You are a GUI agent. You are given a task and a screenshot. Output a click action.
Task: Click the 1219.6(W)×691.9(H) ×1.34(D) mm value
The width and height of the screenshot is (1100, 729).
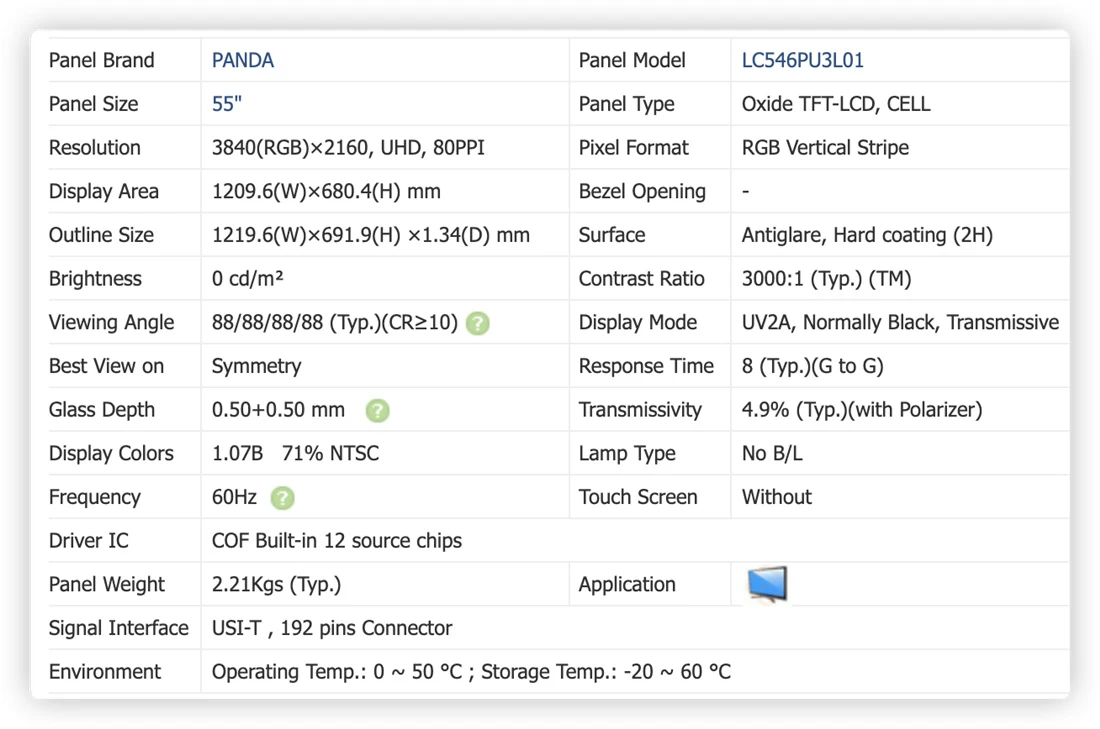tap(370, 235)
